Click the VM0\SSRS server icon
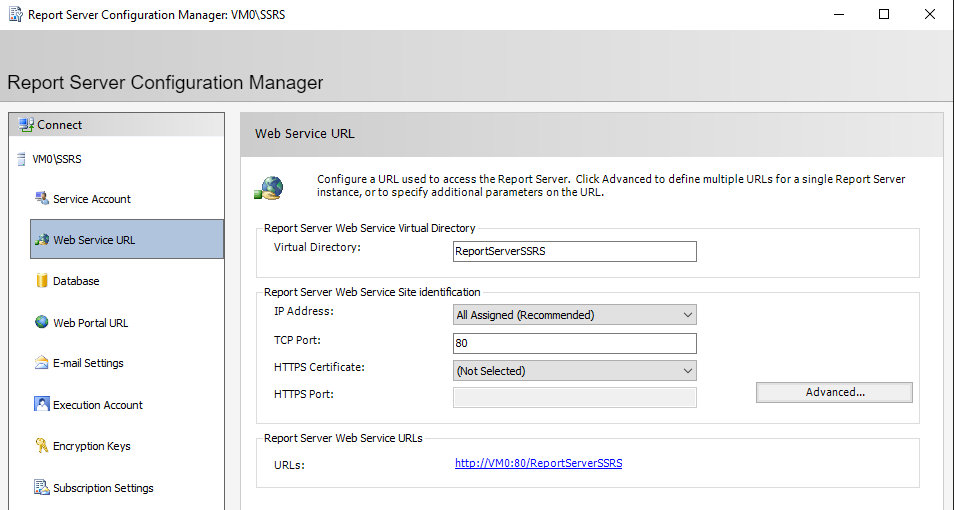954x510 pixels. pyautogui.click(x=22, y=159)
